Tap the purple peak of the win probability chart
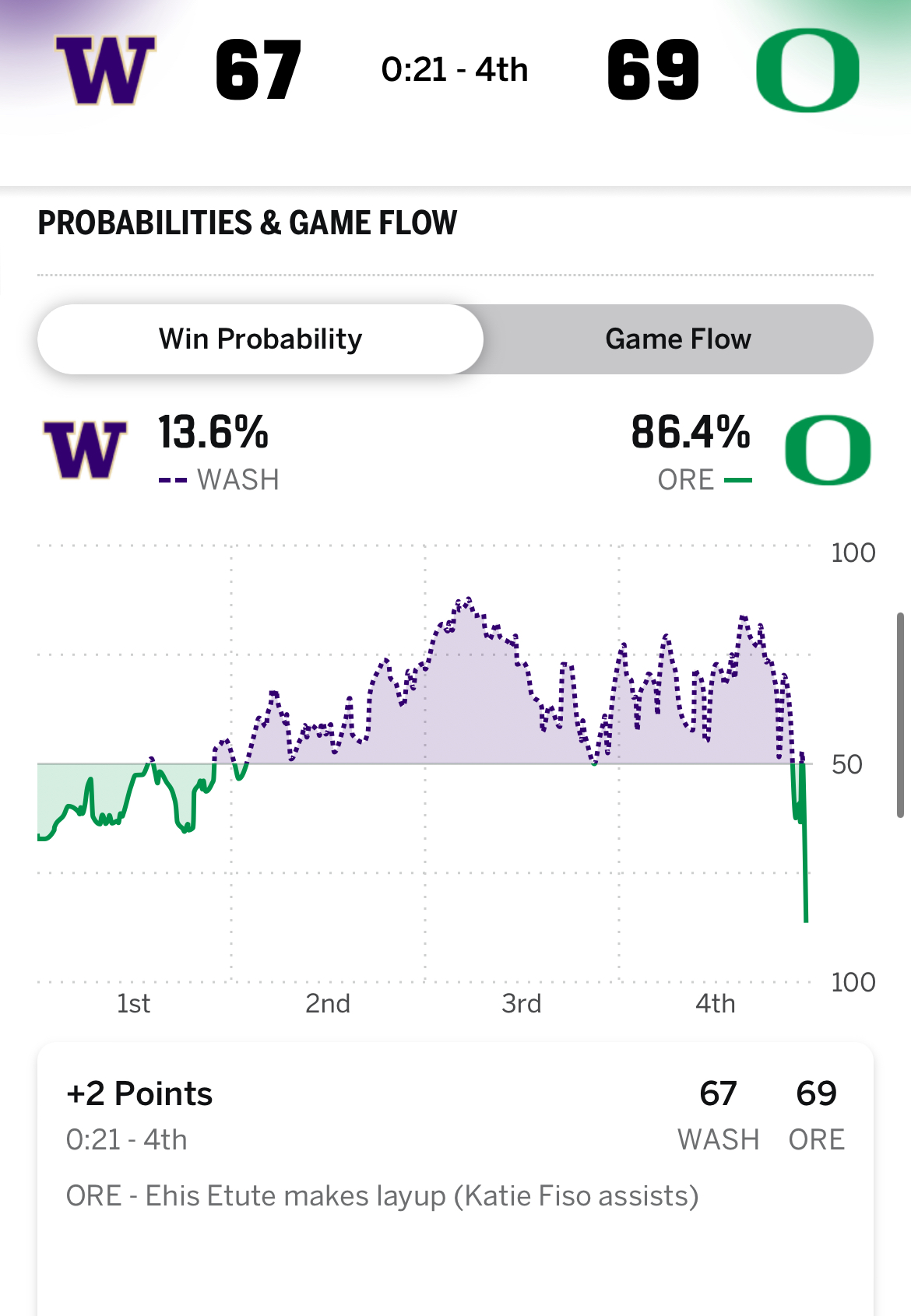Image resolution: width=911 pixels, height=1316 pixels. point(467,599)
